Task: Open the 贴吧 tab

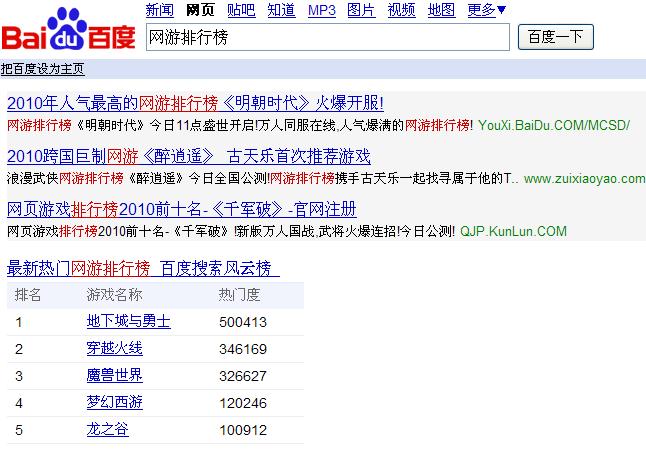Action: tap(241, 10)
